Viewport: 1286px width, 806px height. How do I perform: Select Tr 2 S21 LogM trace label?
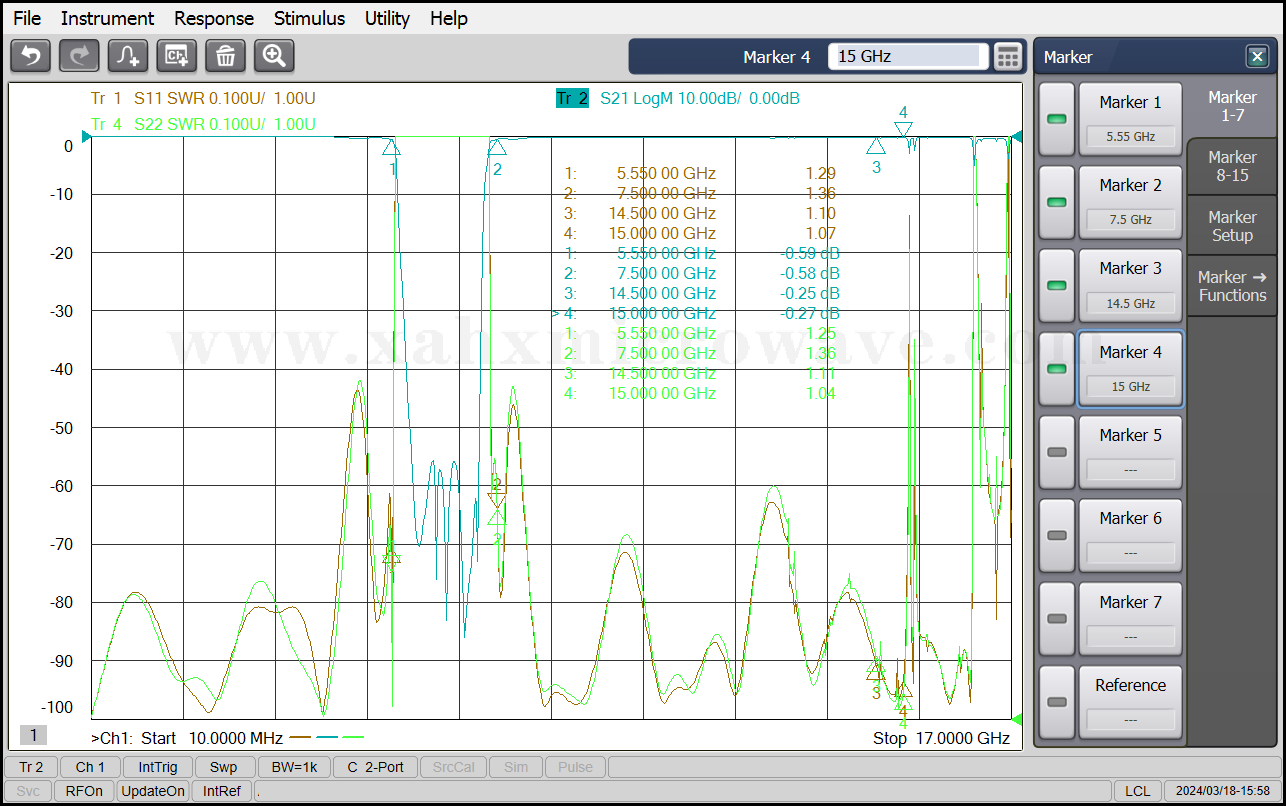click(x=678, y=98)
